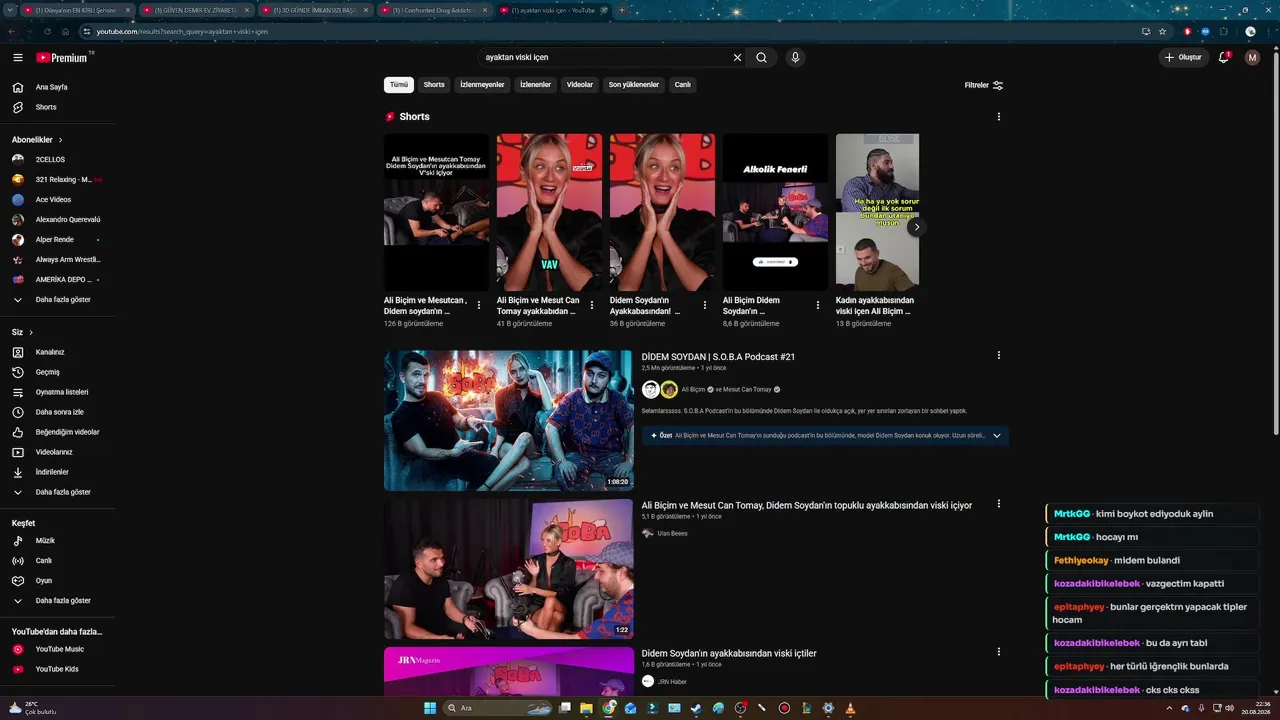Bookmark this page with the star
Image resolution: width=1280 pixels, height=720 pixels.
tap(1162, 31)
